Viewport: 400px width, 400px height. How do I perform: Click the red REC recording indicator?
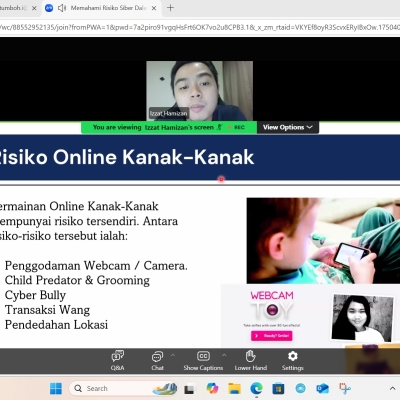[237, 127]
